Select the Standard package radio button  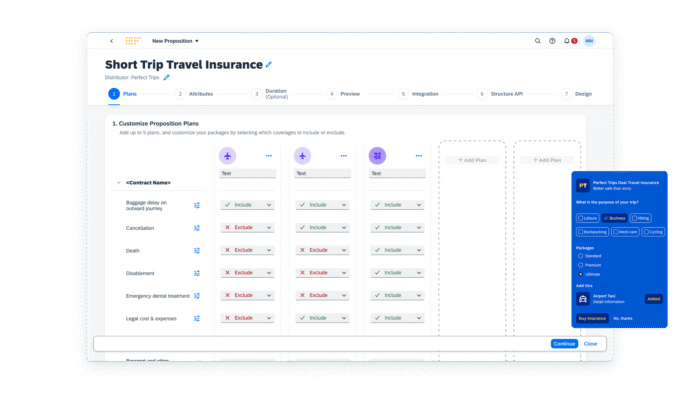(580, 256)
